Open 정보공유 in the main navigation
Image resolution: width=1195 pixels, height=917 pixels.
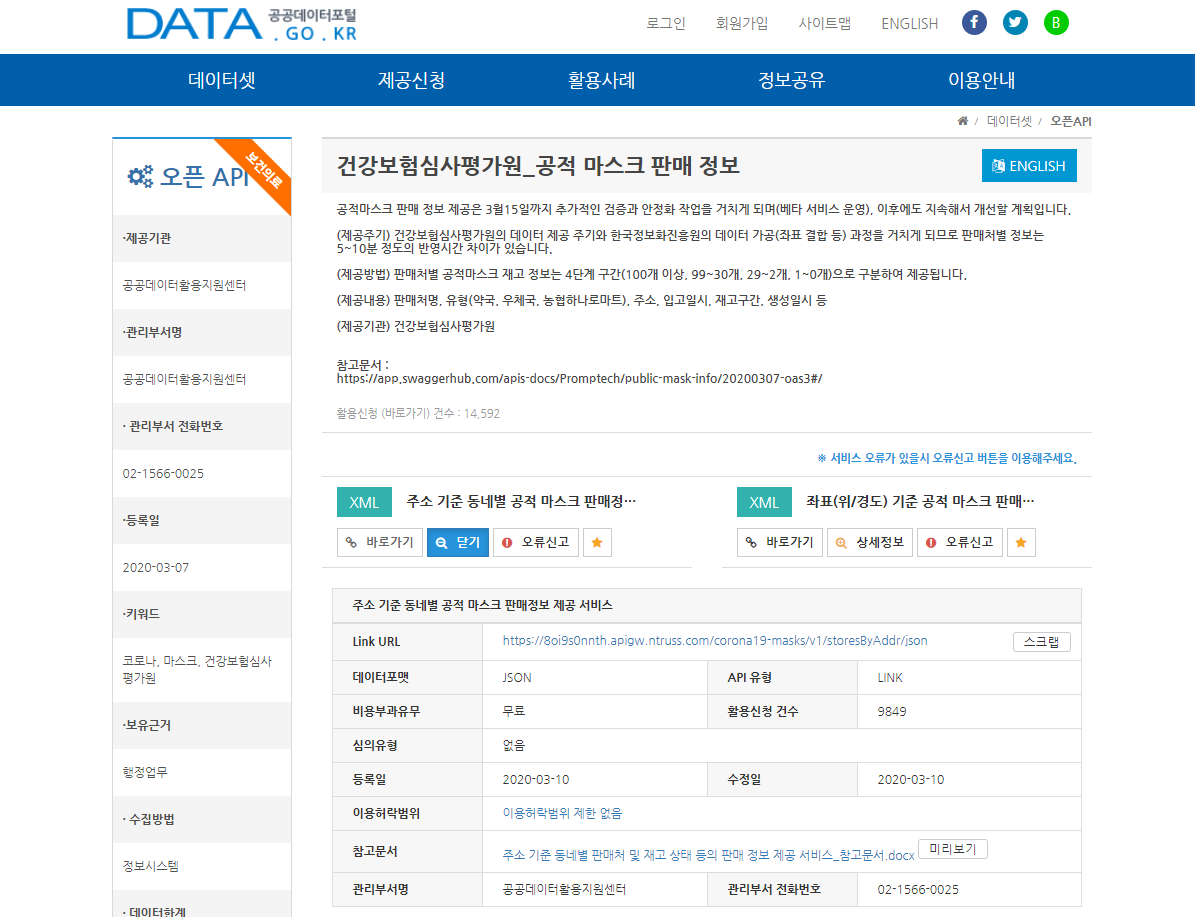pyautogui.click(x=791, y=80)
